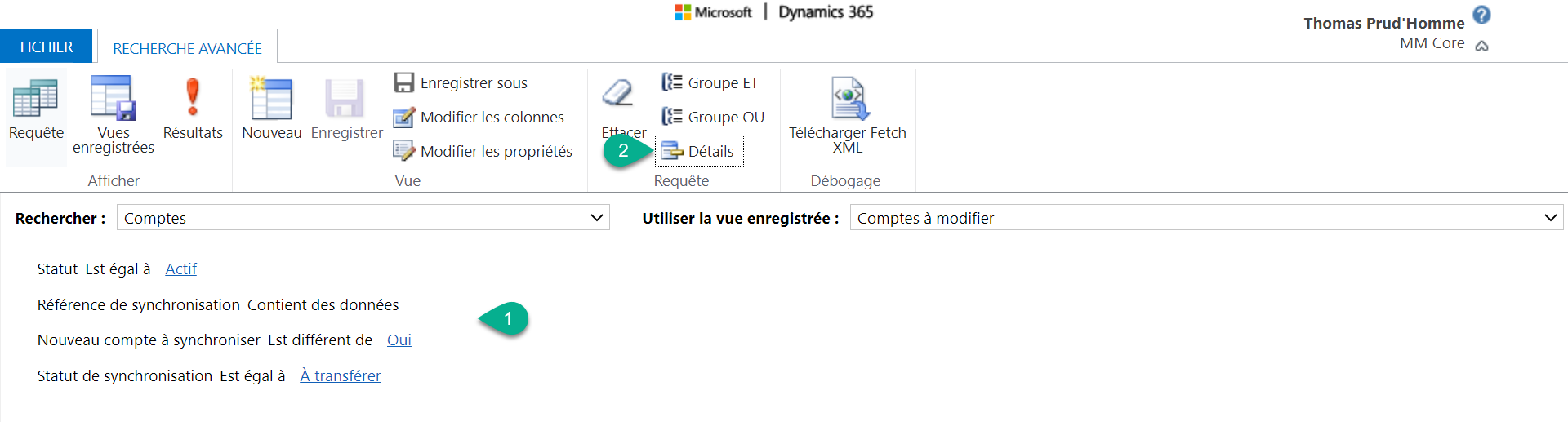The width and height of the screenshot is (1568, 422).
Task: Expand the saved view dropdown
Action: tap(1549, 218)
